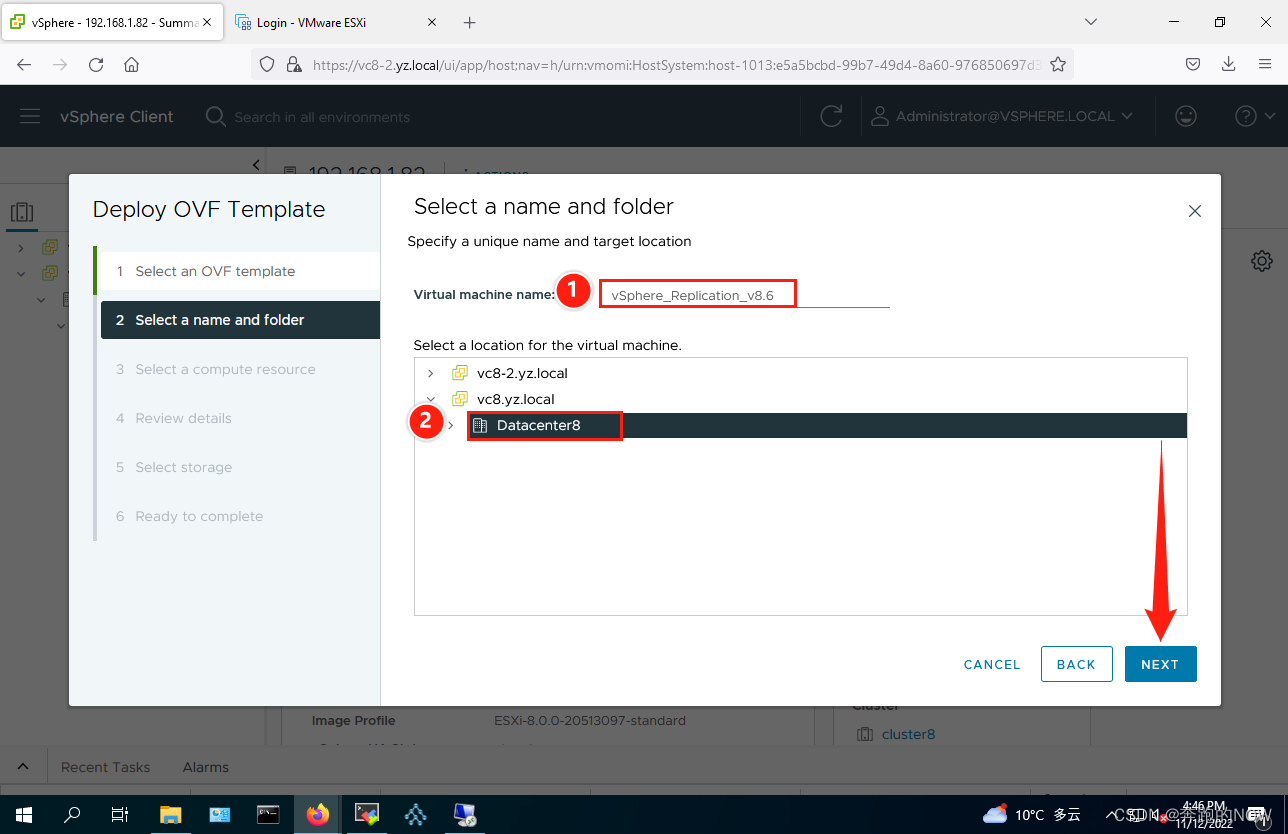Viewport: 1288px width, 834px height.
Task: Expand the vc8-2.yz.local tree node
Action: point(431,373)
